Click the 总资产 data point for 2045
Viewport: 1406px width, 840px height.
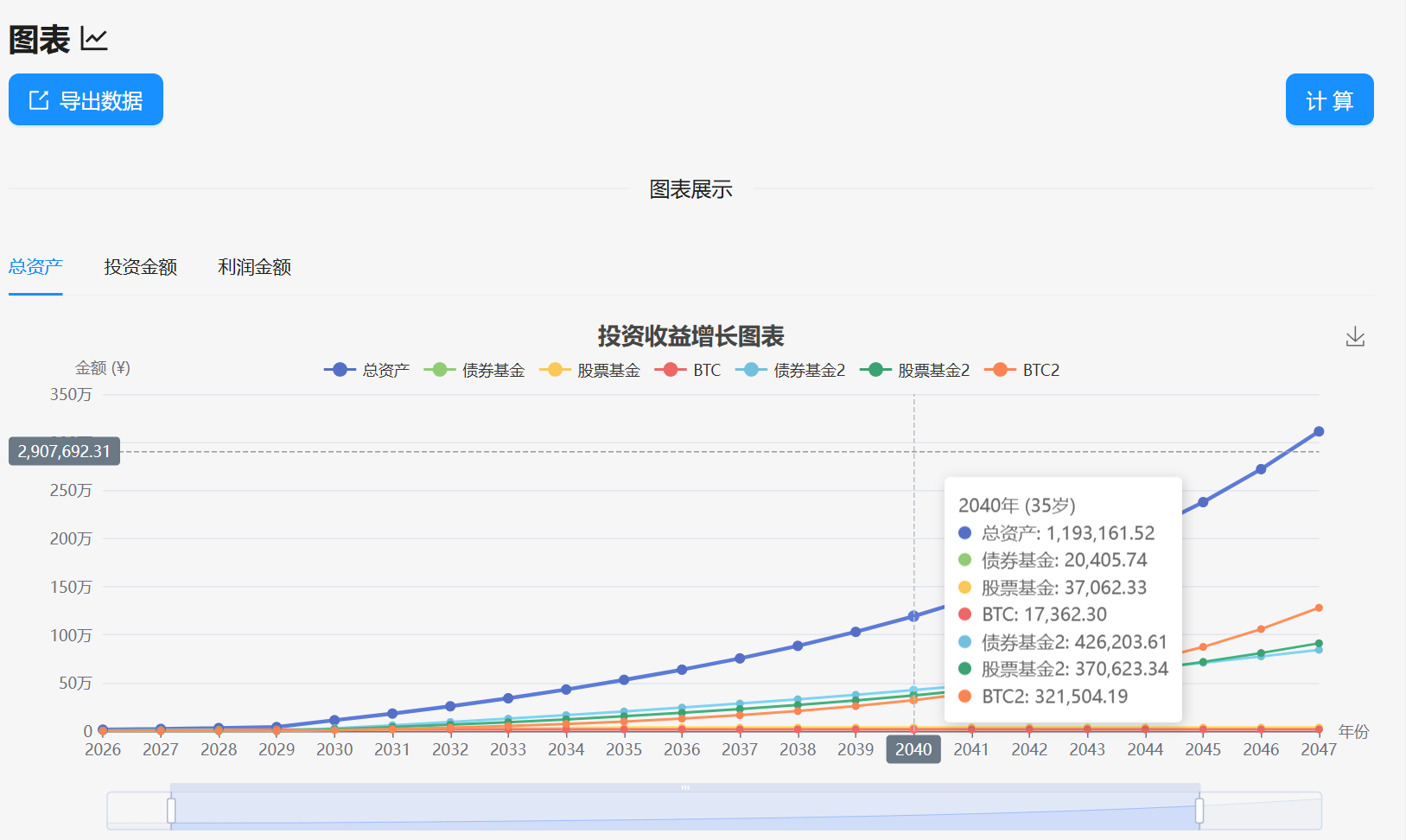1203,502
